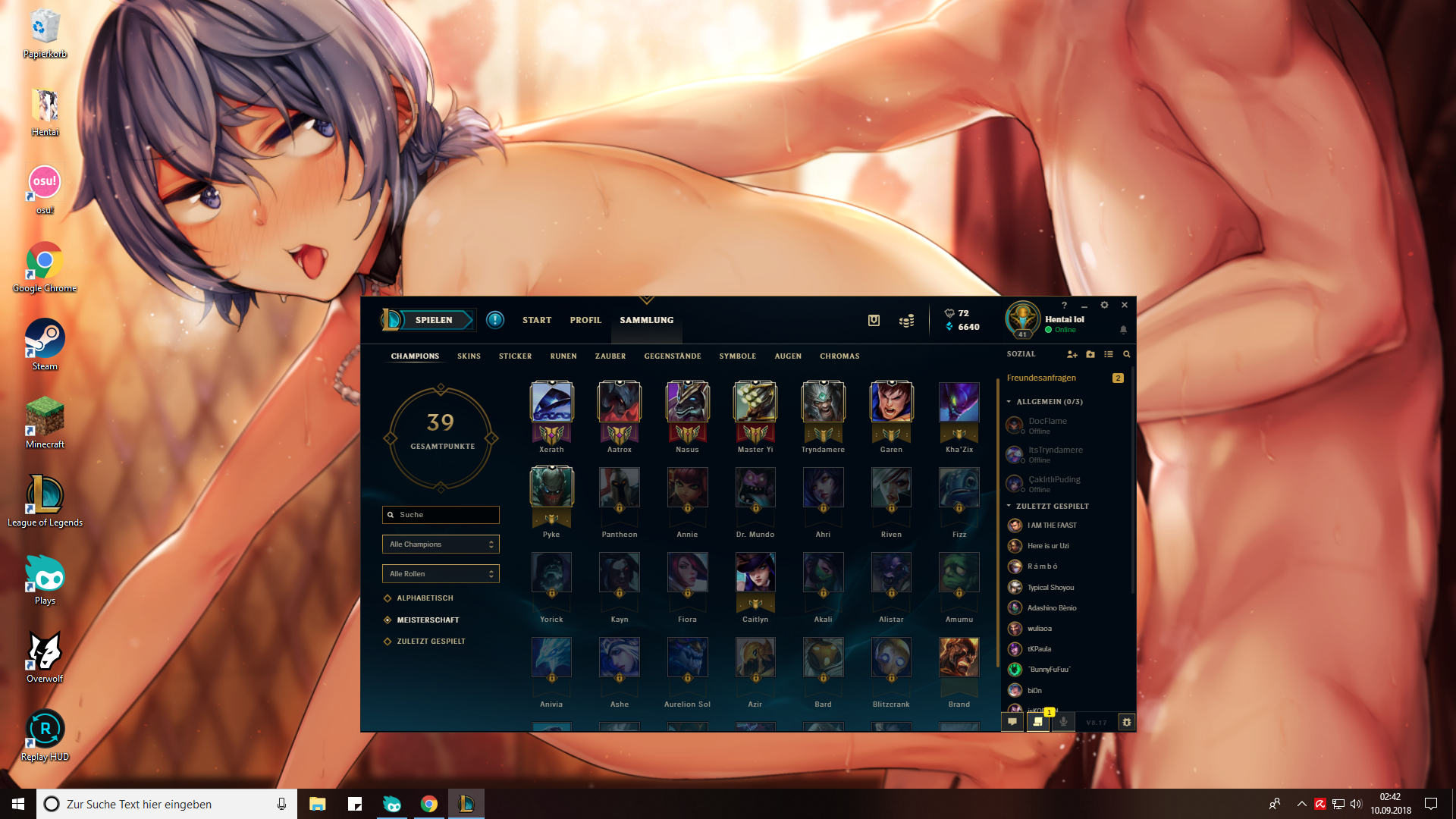Open the Windows action center icon
This screenshot has width=1456, height=819.
pos(1431,804)
